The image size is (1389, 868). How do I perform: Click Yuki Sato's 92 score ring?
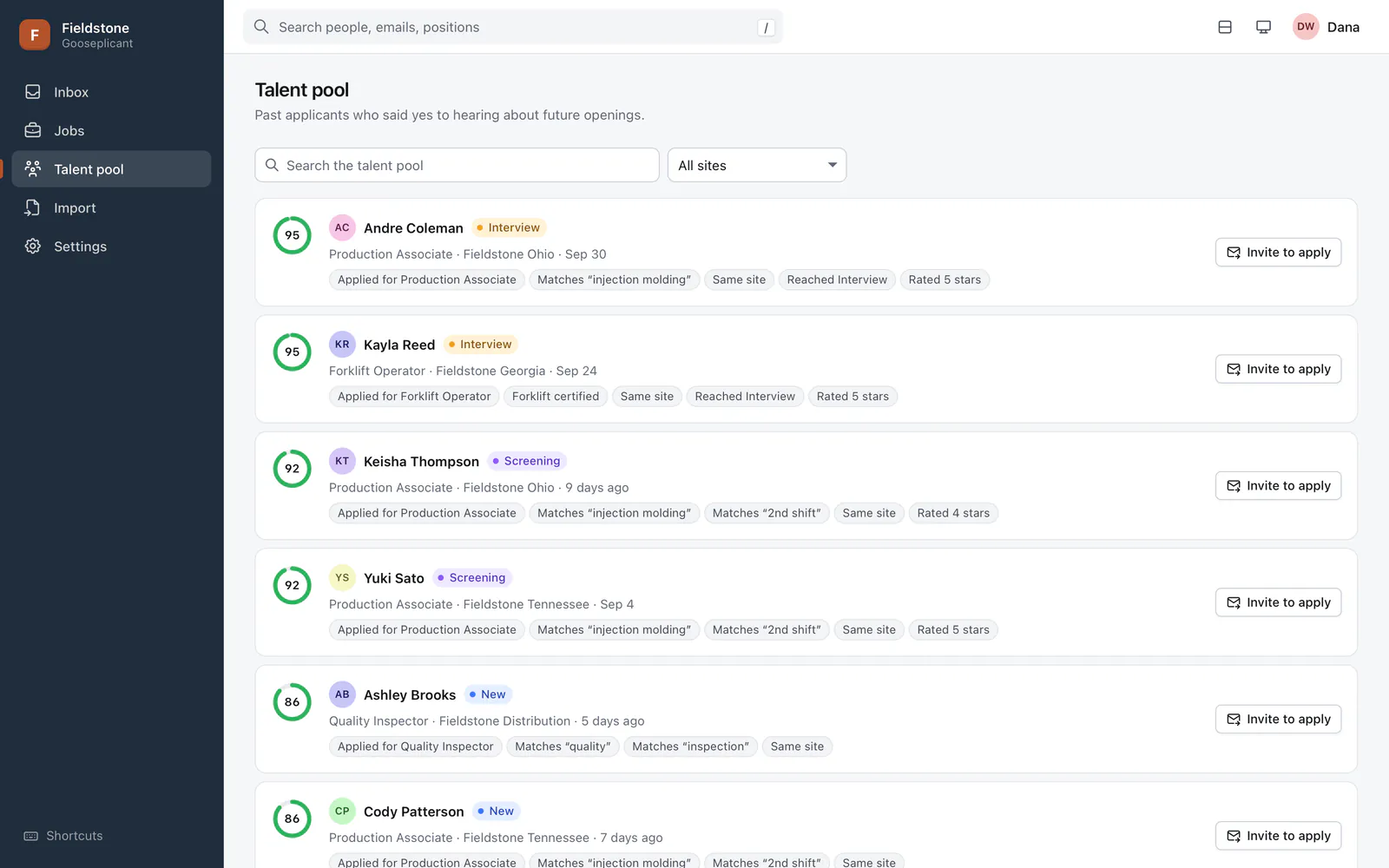pos(293,585)
